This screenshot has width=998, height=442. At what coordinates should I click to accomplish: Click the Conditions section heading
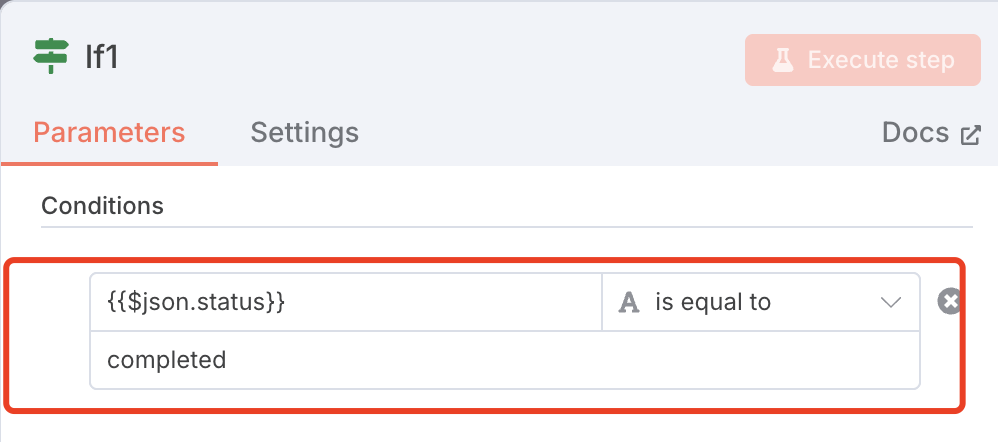point(102,206)
